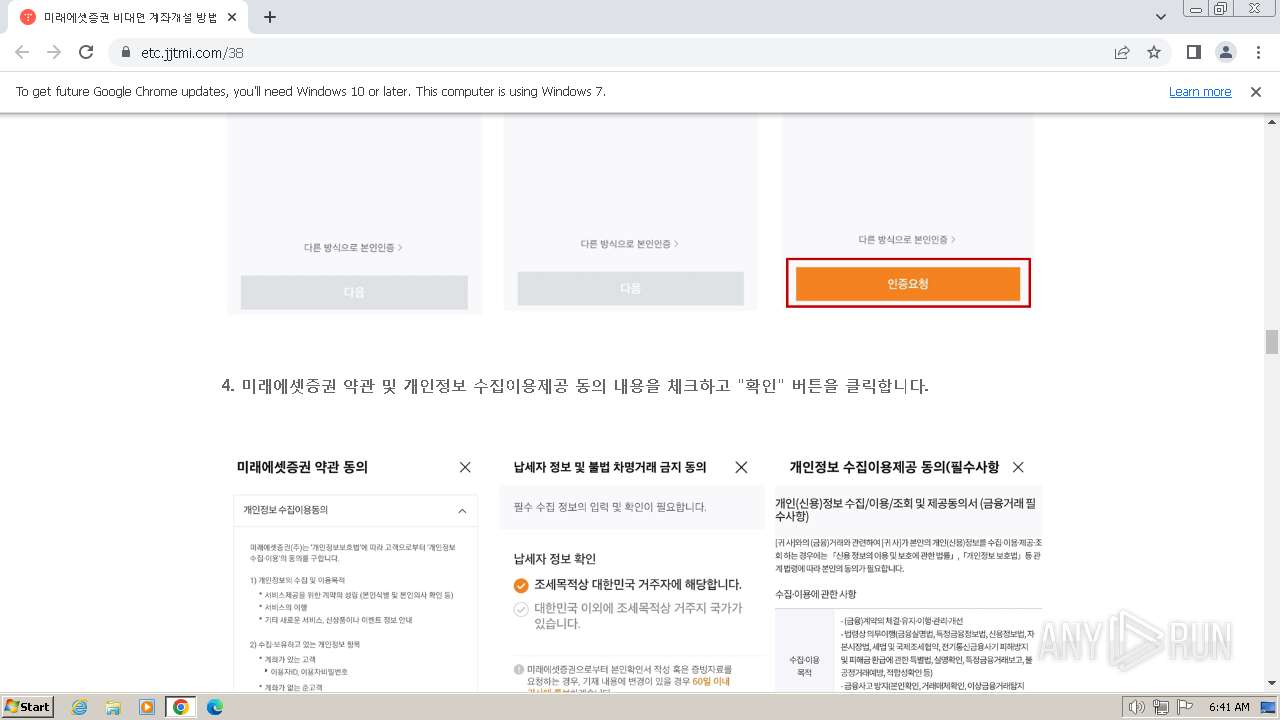View site information lock icon
The image size is (1280, 720).
126,52
